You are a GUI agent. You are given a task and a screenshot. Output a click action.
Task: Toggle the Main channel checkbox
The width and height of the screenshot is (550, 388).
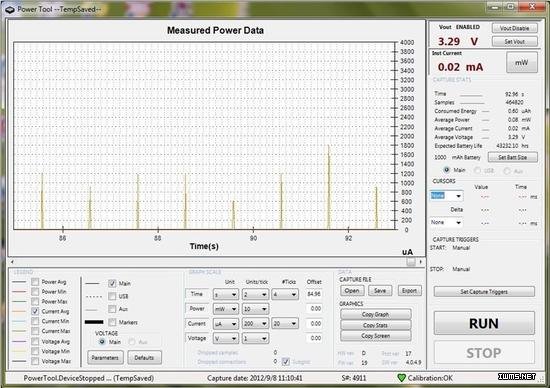tap(112, 283)
